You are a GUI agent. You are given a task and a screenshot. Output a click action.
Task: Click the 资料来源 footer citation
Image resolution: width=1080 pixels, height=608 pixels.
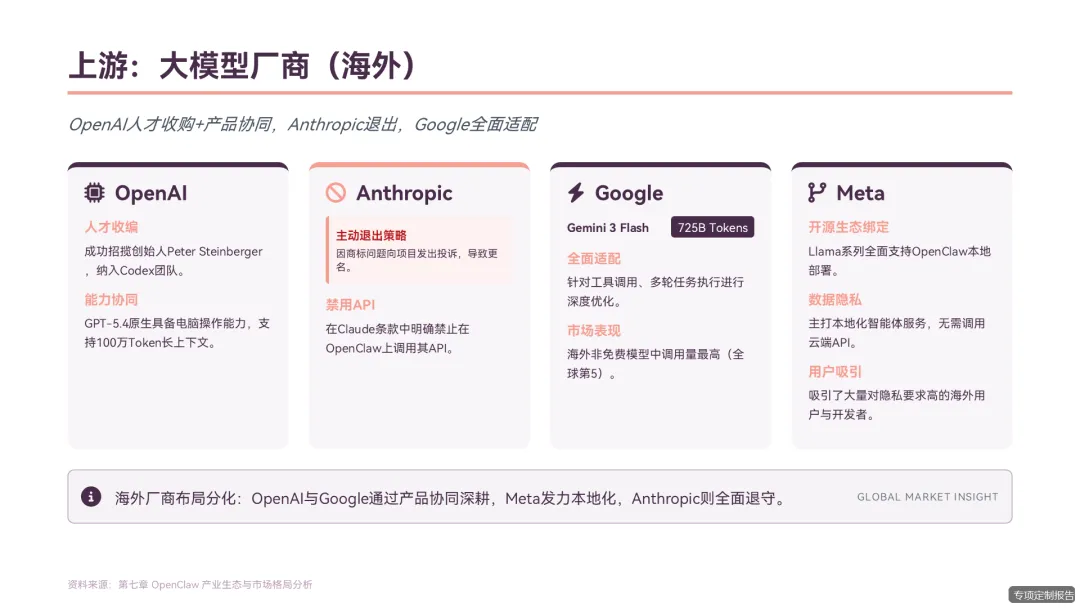click(x=190, y=585)
